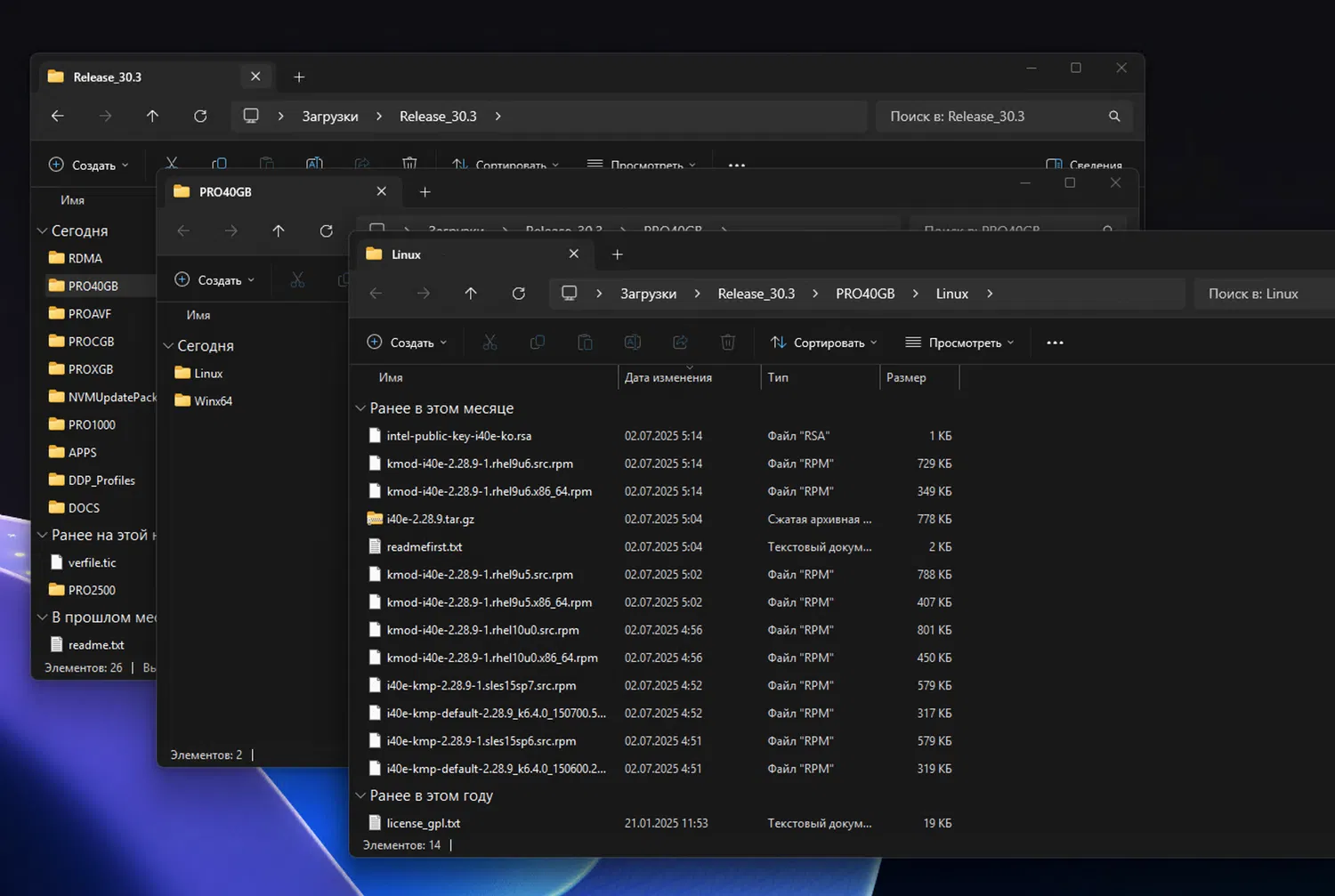Click the search magnifier in Release_30.3 window
Image resolution: width=1335 pixels, height=896 pixels.
point(1113,117)
